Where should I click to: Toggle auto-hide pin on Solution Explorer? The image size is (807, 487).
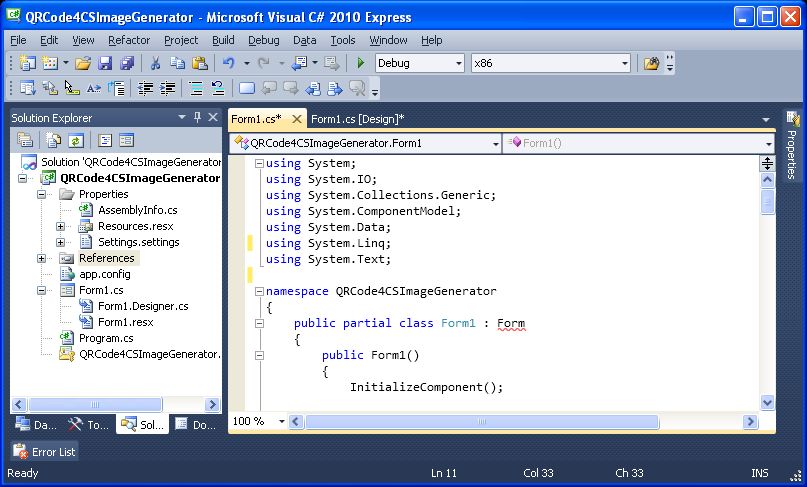tap(197, 117)
